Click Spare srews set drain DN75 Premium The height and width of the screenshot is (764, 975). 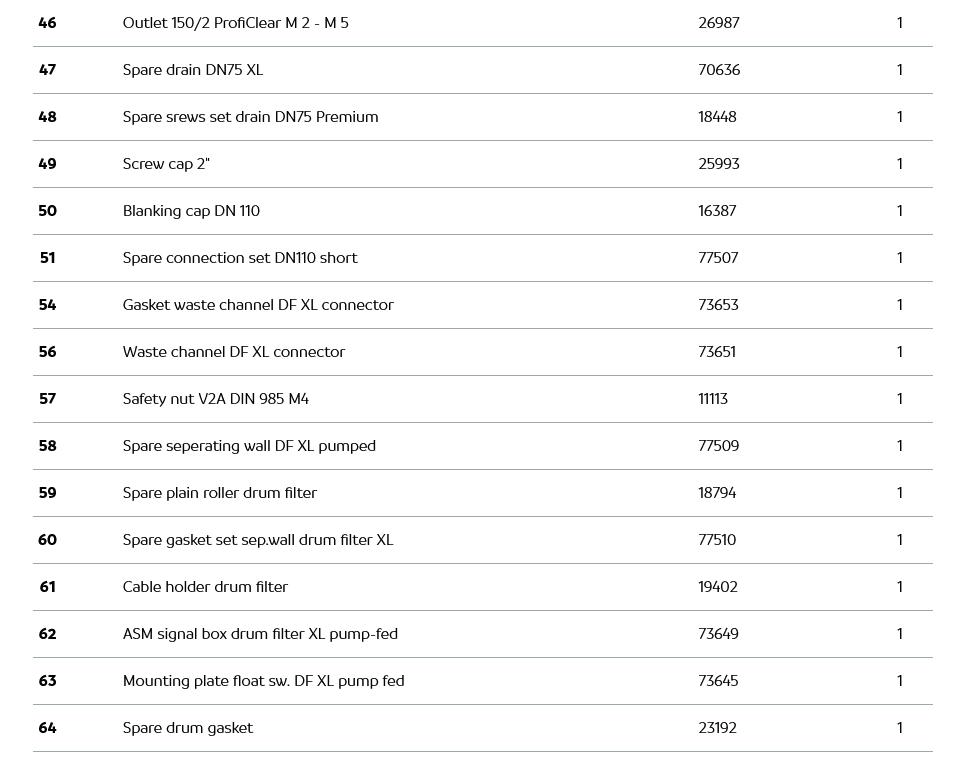tap(250, 117)
